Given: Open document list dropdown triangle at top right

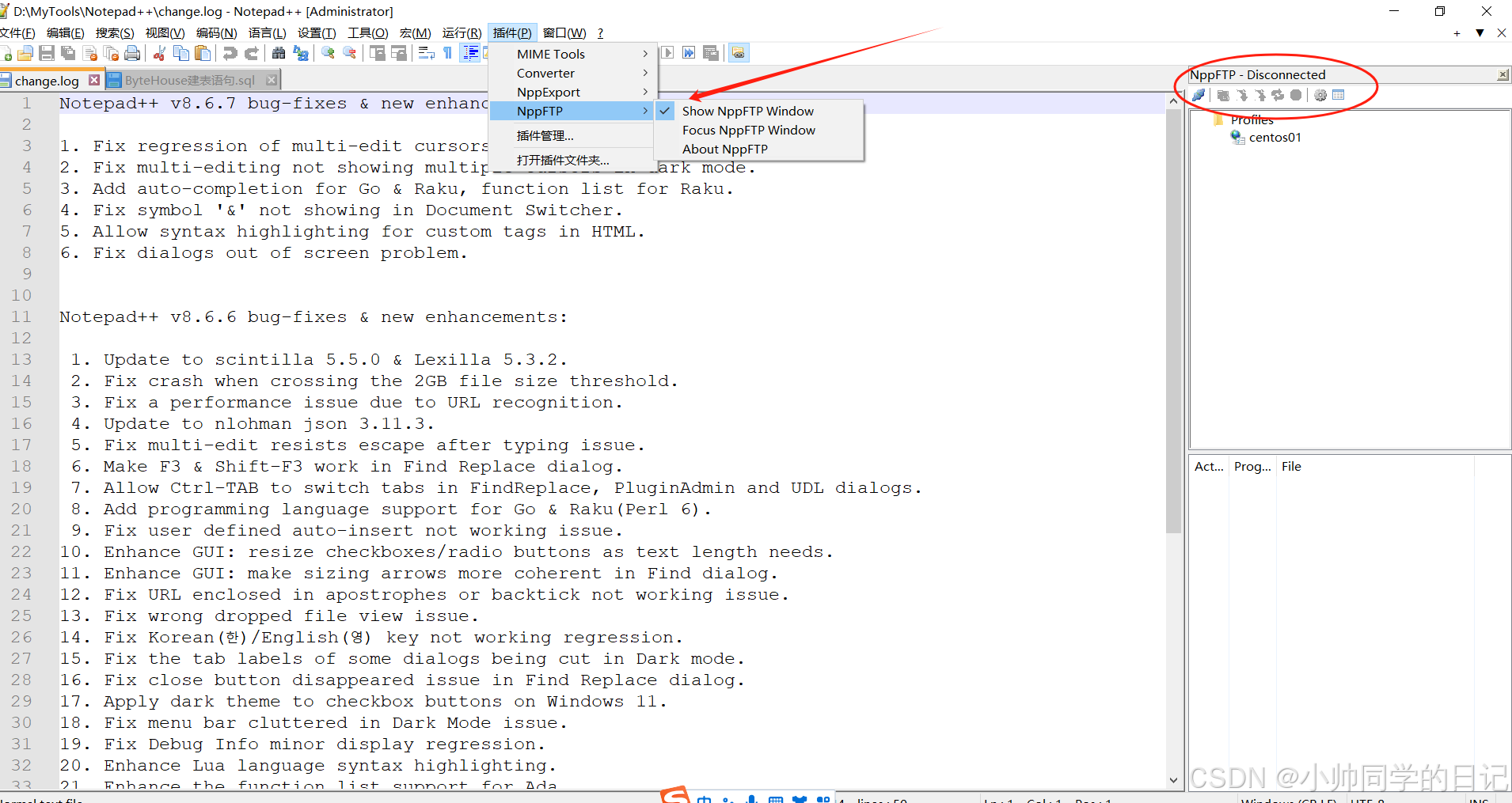Looking at the screenshot, I should click(x=1480, y=33).
